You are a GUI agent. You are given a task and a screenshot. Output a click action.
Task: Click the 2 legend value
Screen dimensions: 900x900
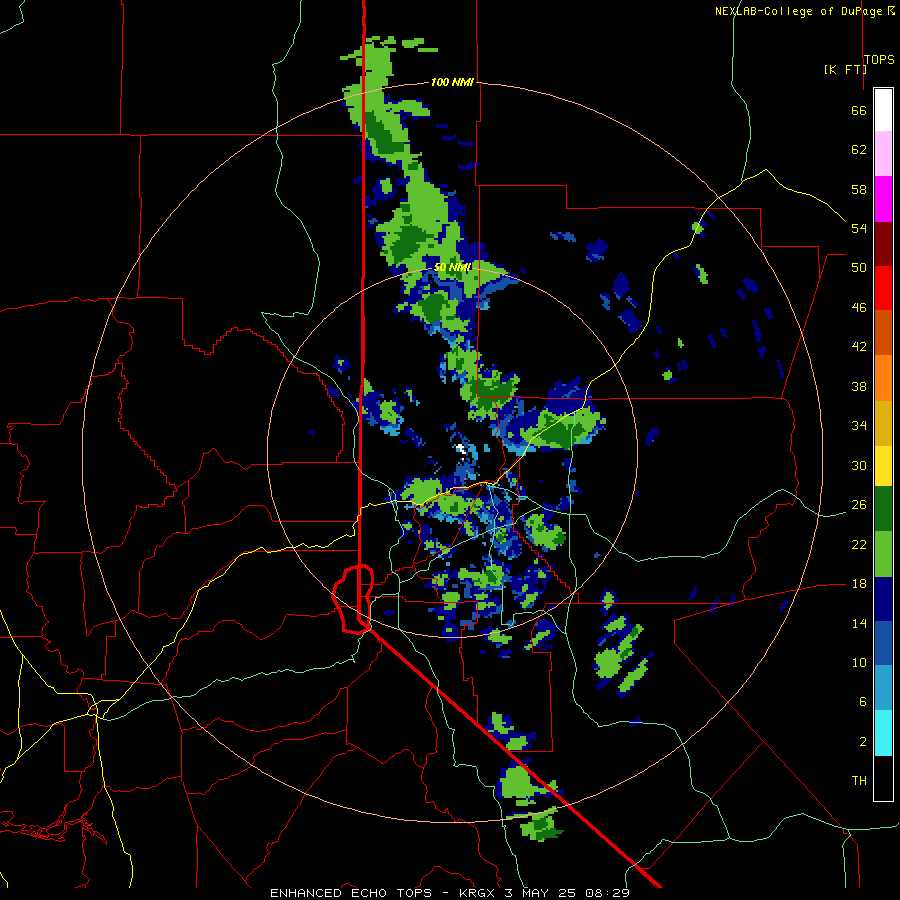pos(863,742)
